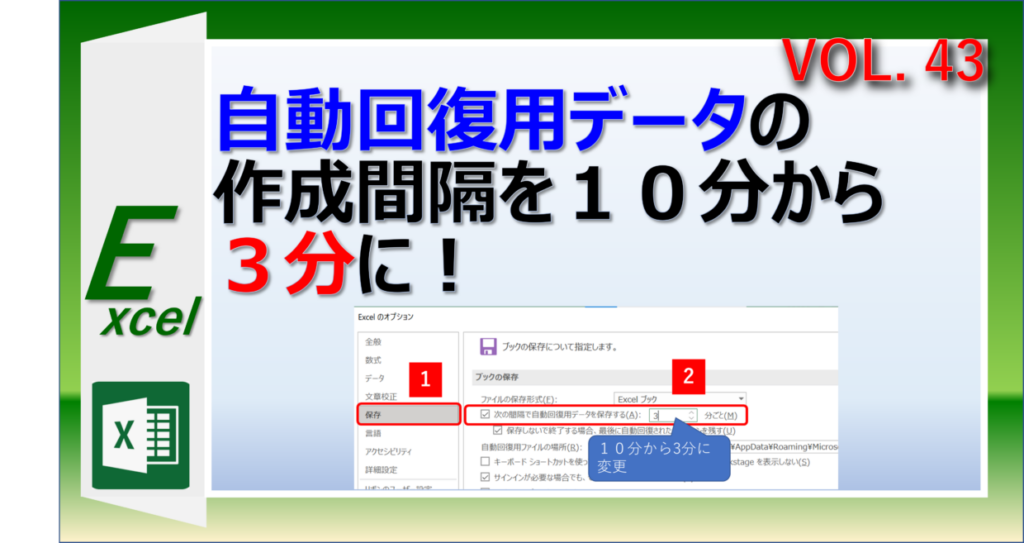
Task: Select 全般 in the options sidebar
Action: coord(374,342)
